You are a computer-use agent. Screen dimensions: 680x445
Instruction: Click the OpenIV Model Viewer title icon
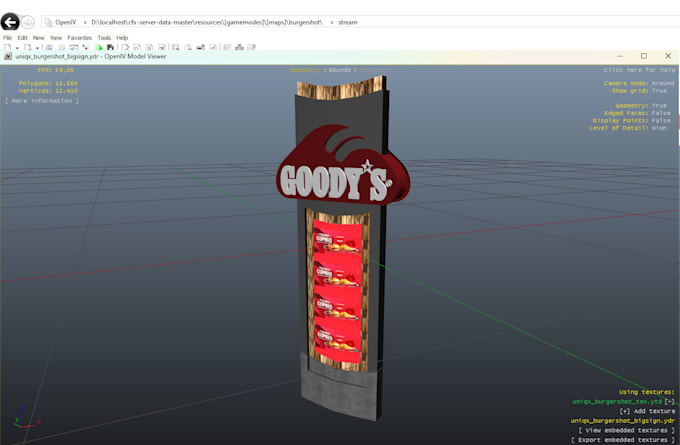pyautogui.click(x=8, y=56)
